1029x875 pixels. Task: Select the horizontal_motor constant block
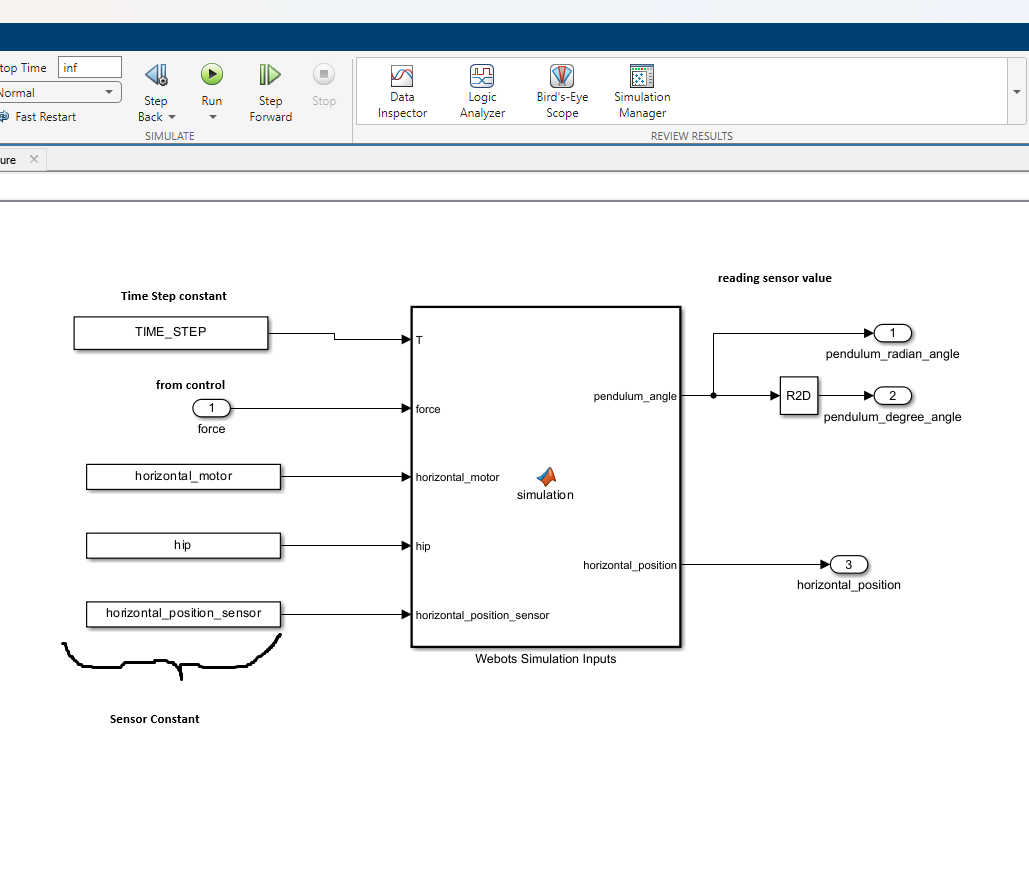[183, 477]
